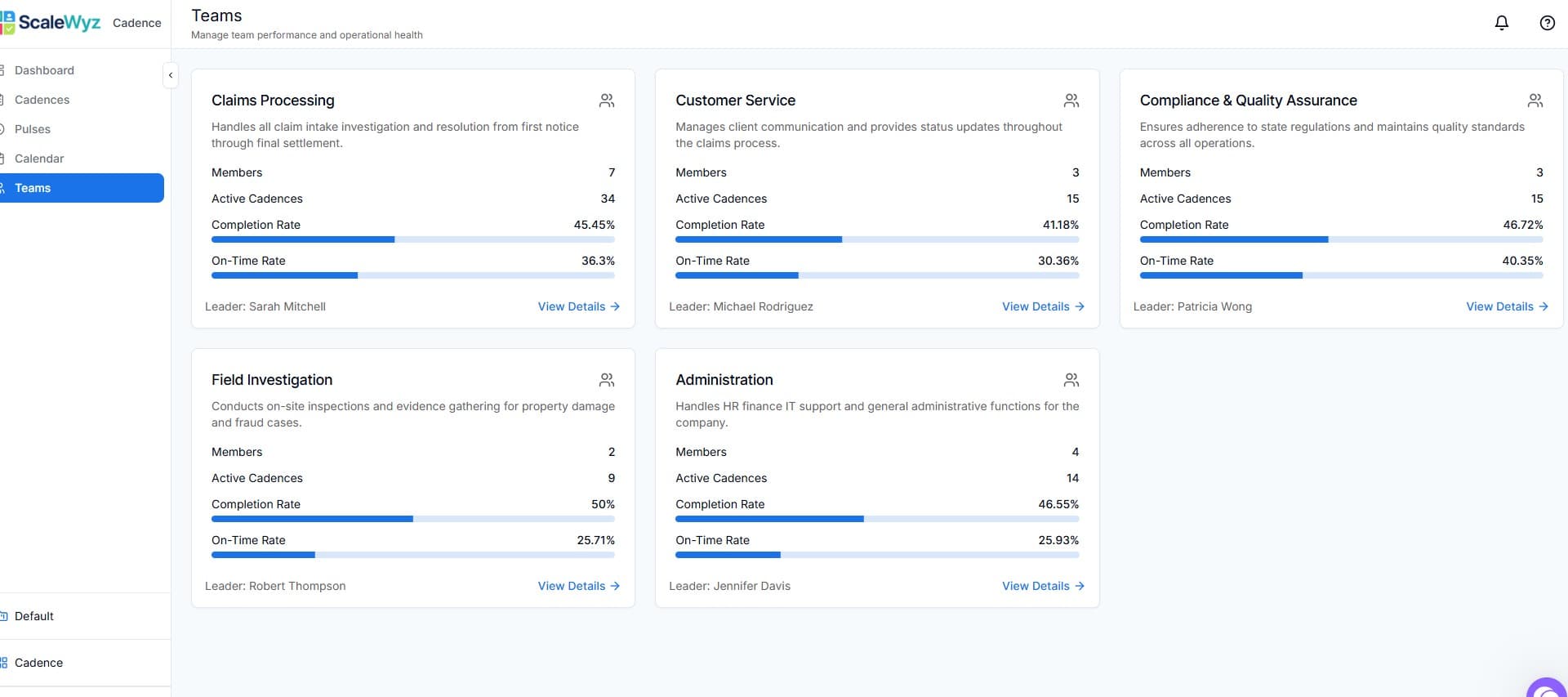Screen dimensions: 1568x697
Task: Click the Administration team card title
Action: pos(724,380)
